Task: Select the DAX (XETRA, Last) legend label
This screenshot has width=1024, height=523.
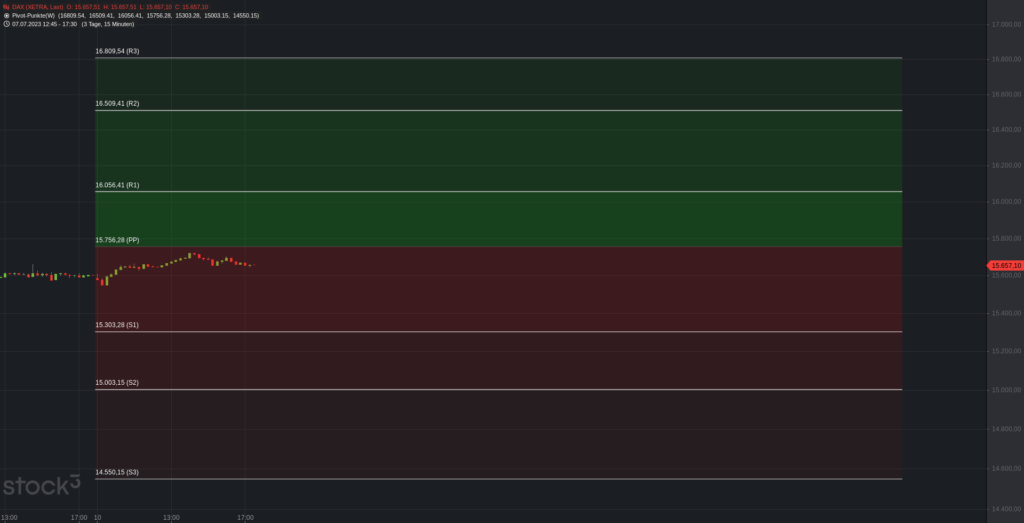Action: point(37,7)
